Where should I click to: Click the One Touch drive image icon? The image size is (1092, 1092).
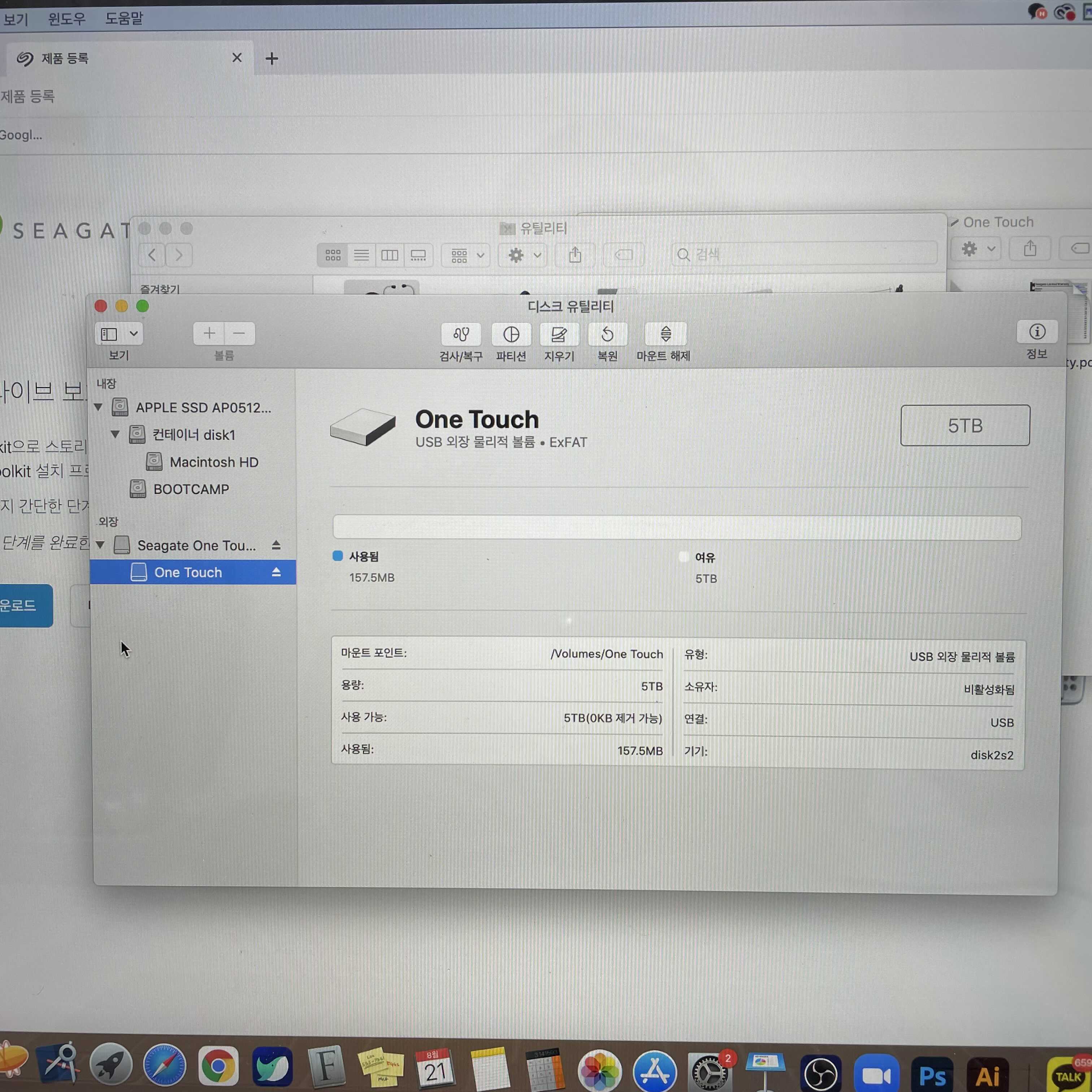(x=362, y=427)
